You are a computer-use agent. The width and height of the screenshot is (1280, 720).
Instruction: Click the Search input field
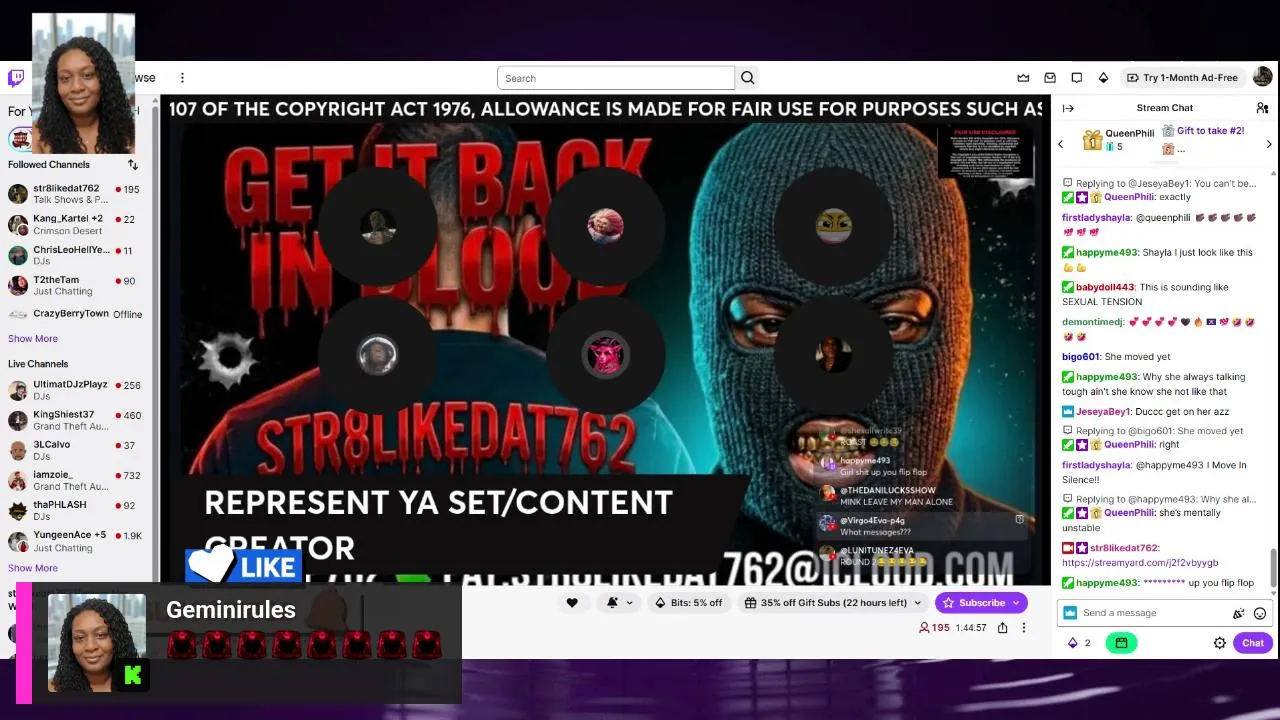616,78
